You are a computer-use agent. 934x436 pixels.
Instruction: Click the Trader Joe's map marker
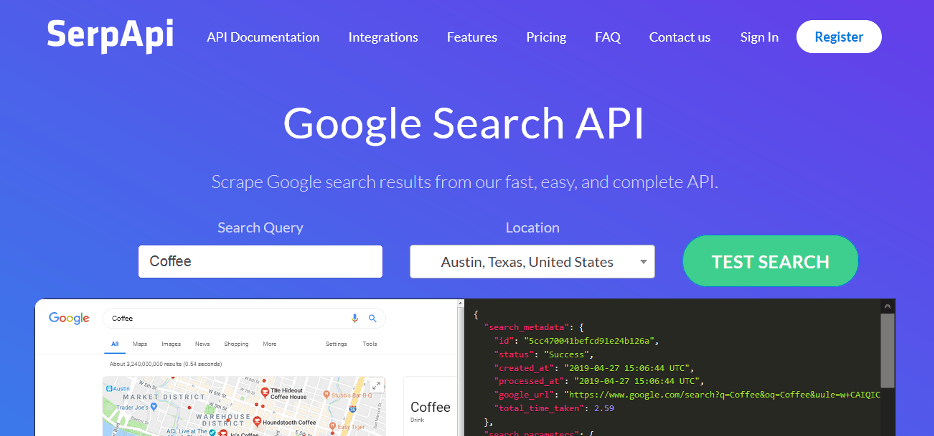click(x=154, y=406)
